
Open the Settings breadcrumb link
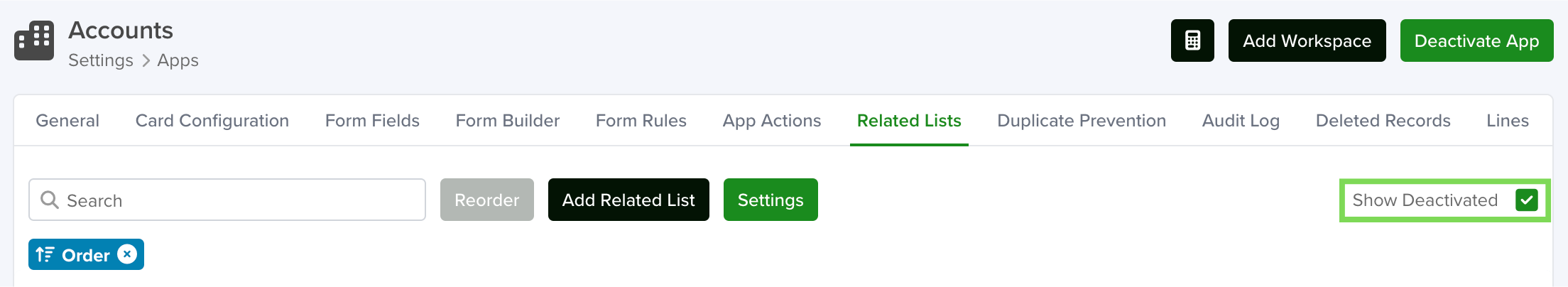[101, 60]
